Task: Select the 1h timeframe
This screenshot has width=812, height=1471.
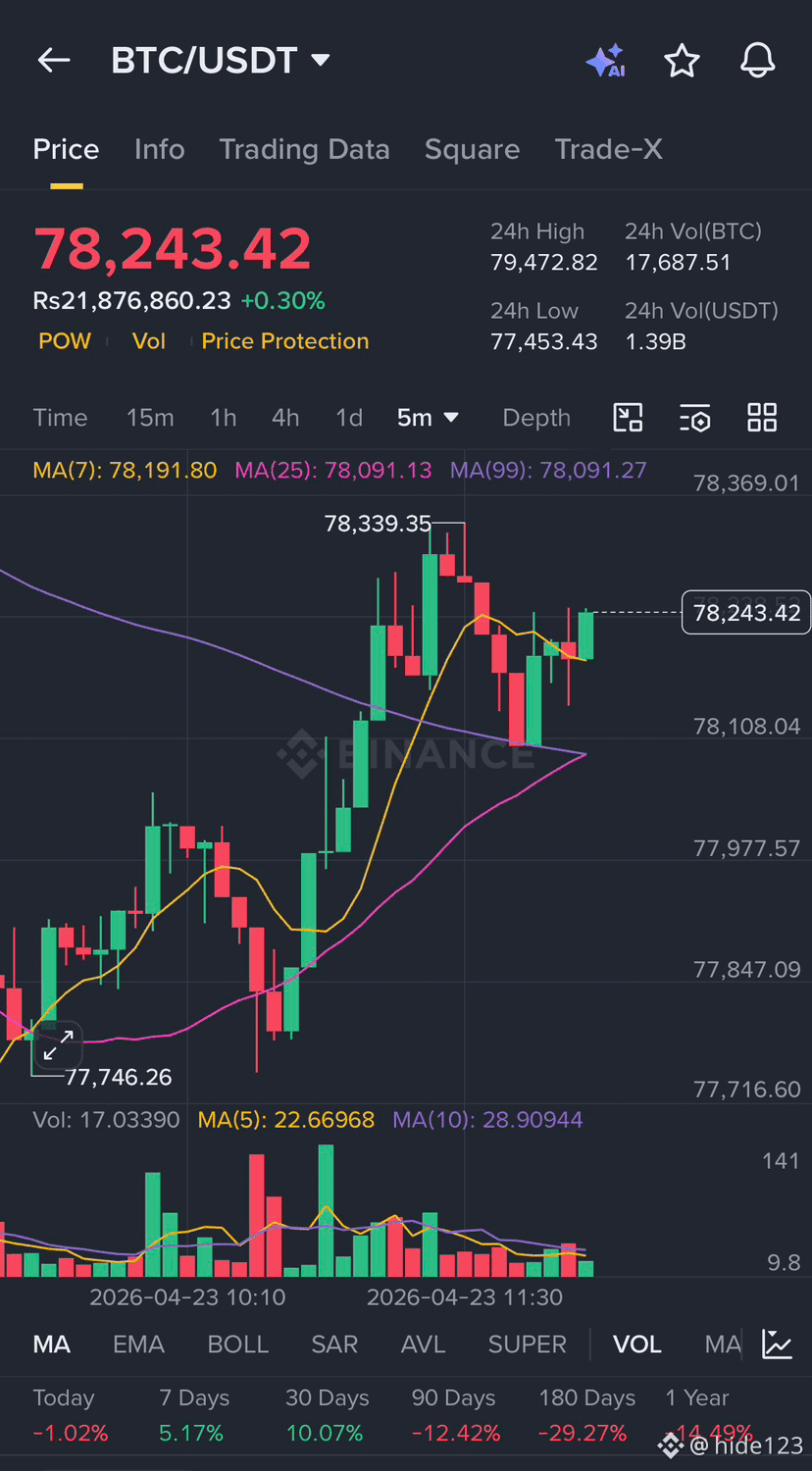Action: 224,418
